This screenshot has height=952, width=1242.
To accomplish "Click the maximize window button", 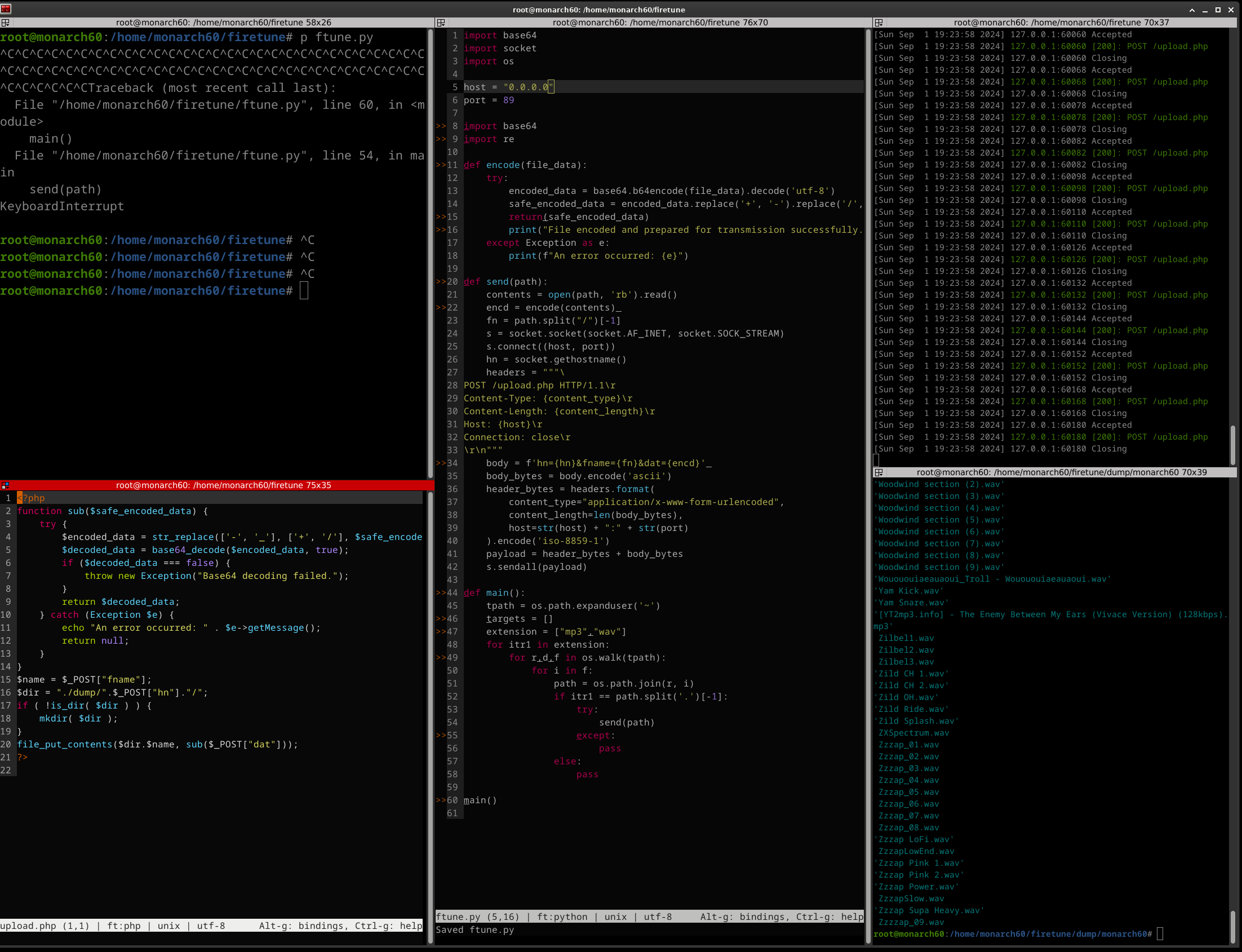I will pos(1218,10).
